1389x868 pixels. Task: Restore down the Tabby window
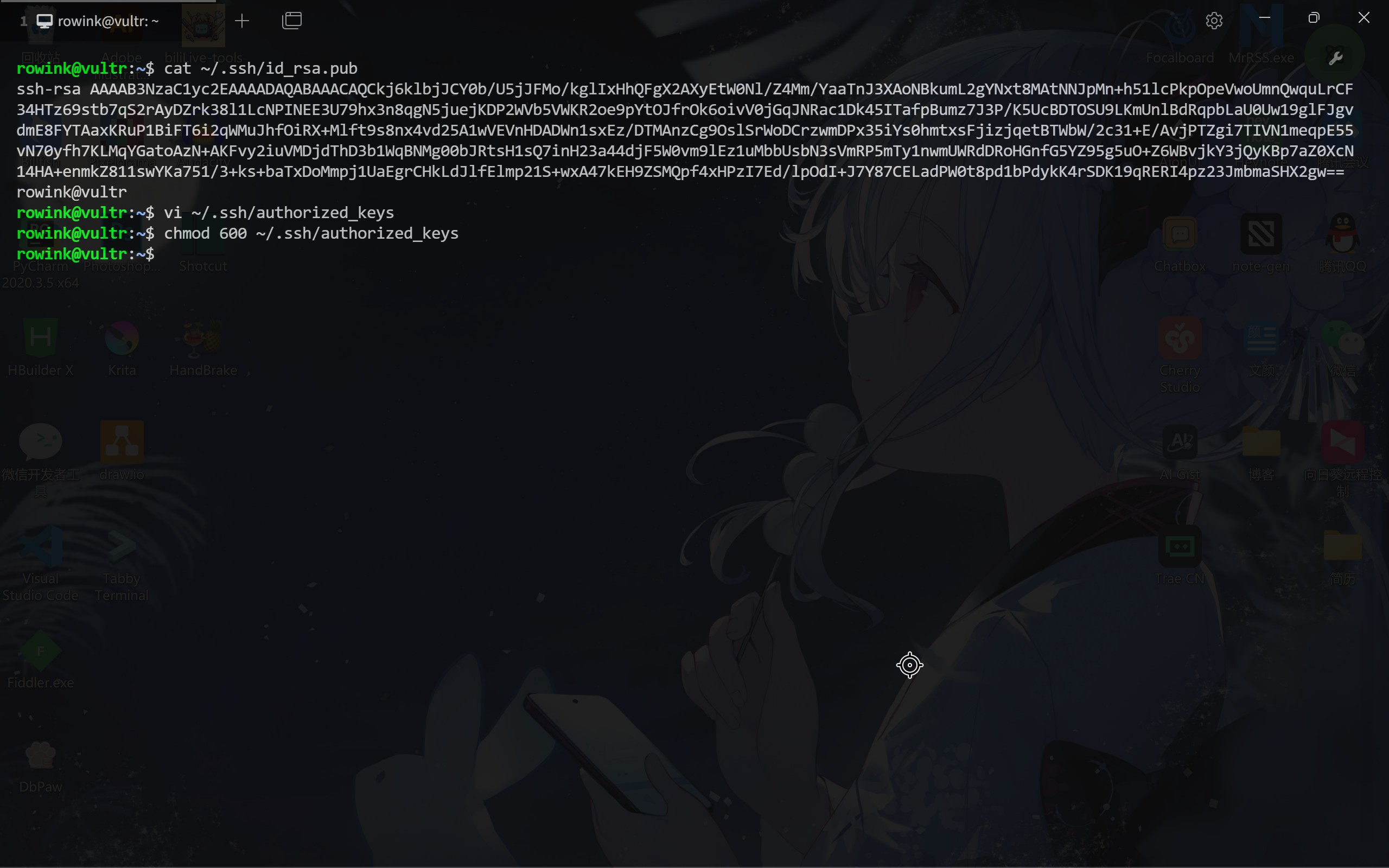point(1314,18)
